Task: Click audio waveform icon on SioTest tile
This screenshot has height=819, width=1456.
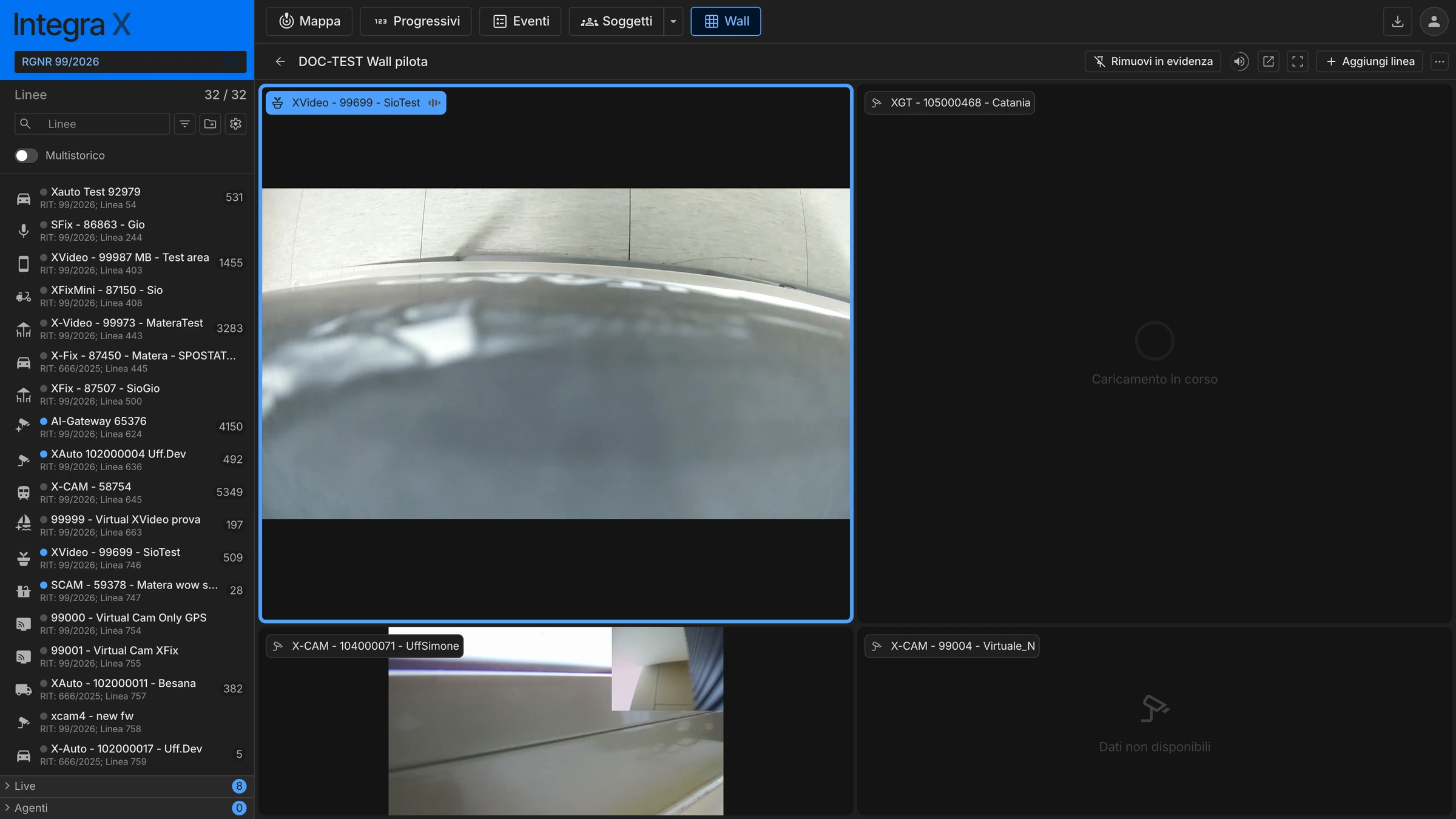Action: [x=434, y=103]
